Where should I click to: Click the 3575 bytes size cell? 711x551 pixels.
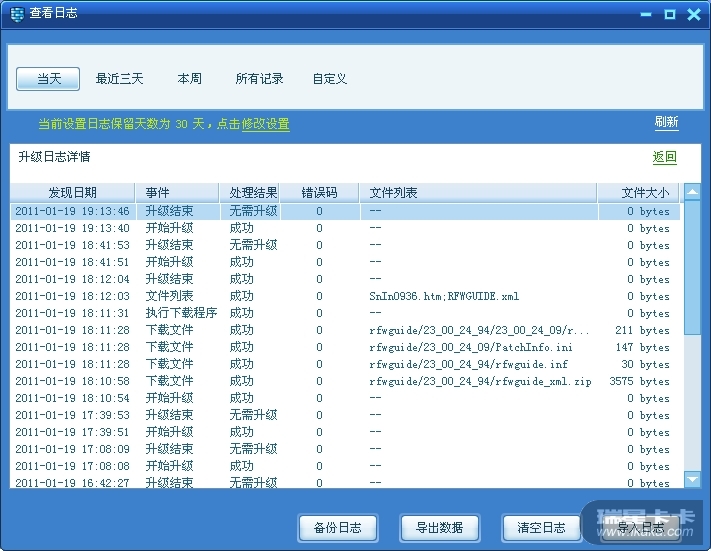click(639, 381)
